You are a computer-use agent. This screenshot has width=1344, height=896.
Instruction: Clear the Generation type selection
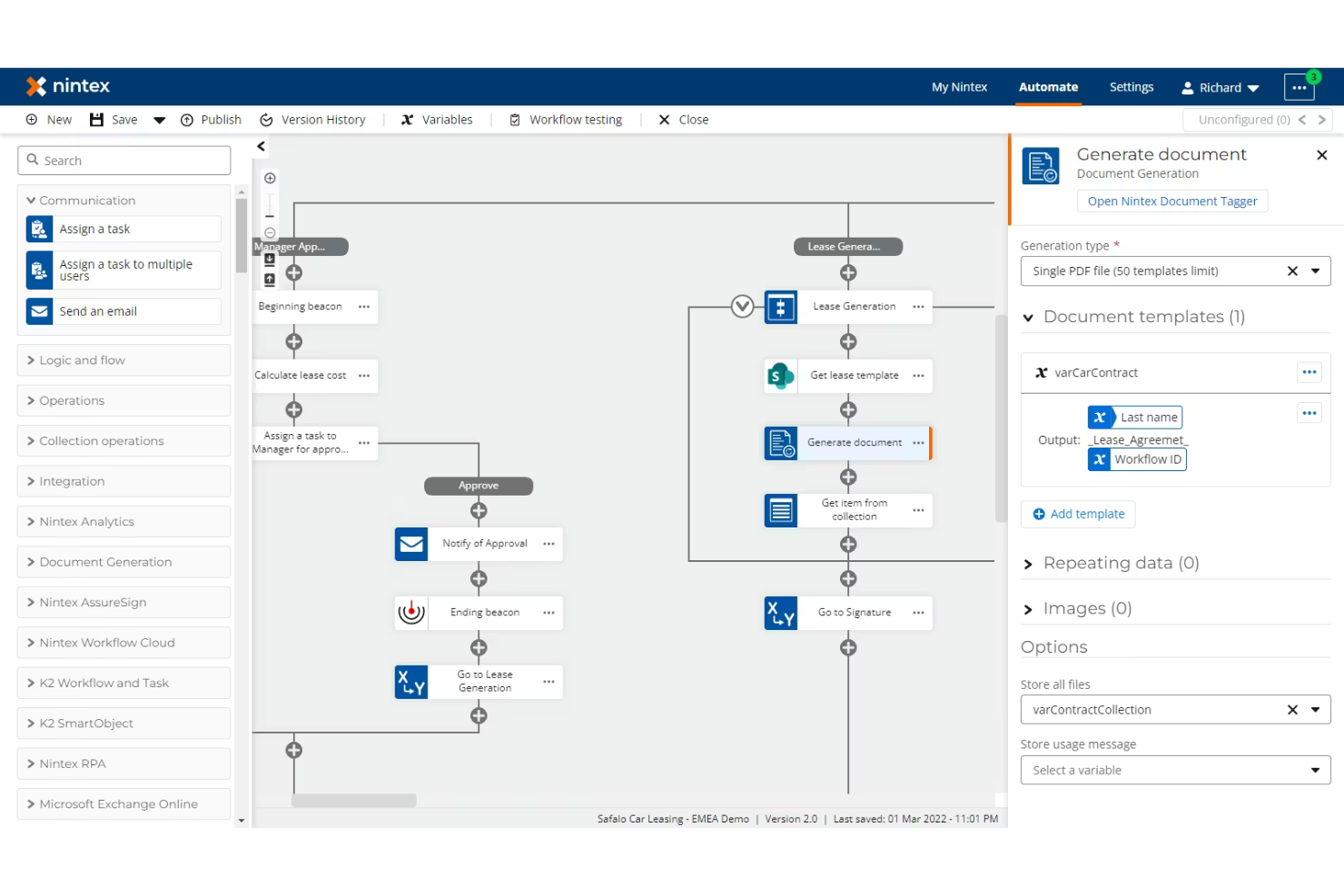click(x=1292, y=271)
